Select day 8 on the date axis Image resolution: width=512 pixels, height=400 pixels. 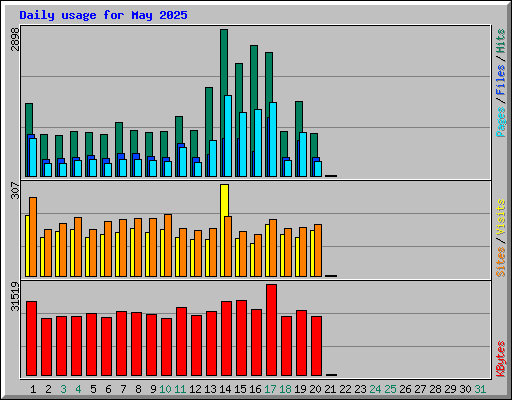click(138, 389)
